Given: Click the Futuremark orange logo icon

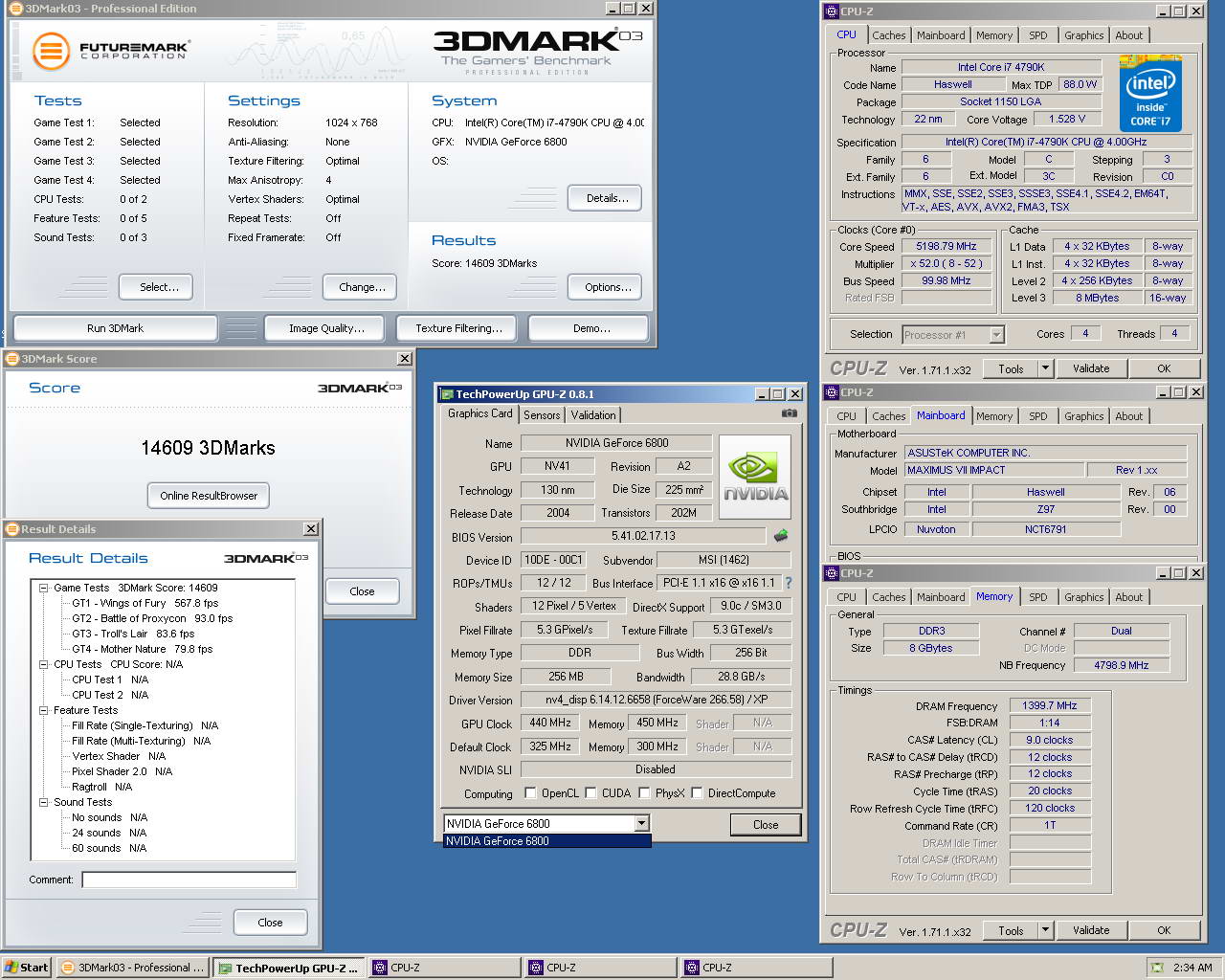Looking at the screenshot, I should click(51, 51).
